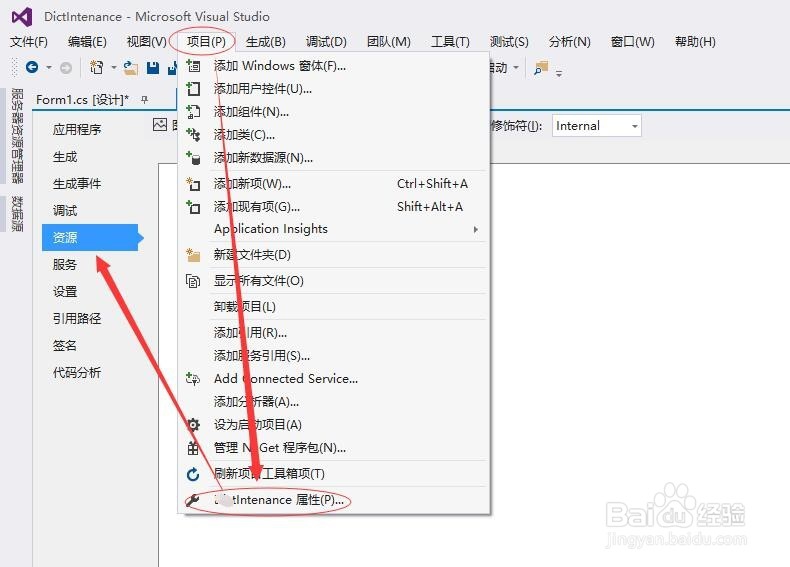Select the 调试 properties page
The image size is (790, 567).
(x=65, y=211)
